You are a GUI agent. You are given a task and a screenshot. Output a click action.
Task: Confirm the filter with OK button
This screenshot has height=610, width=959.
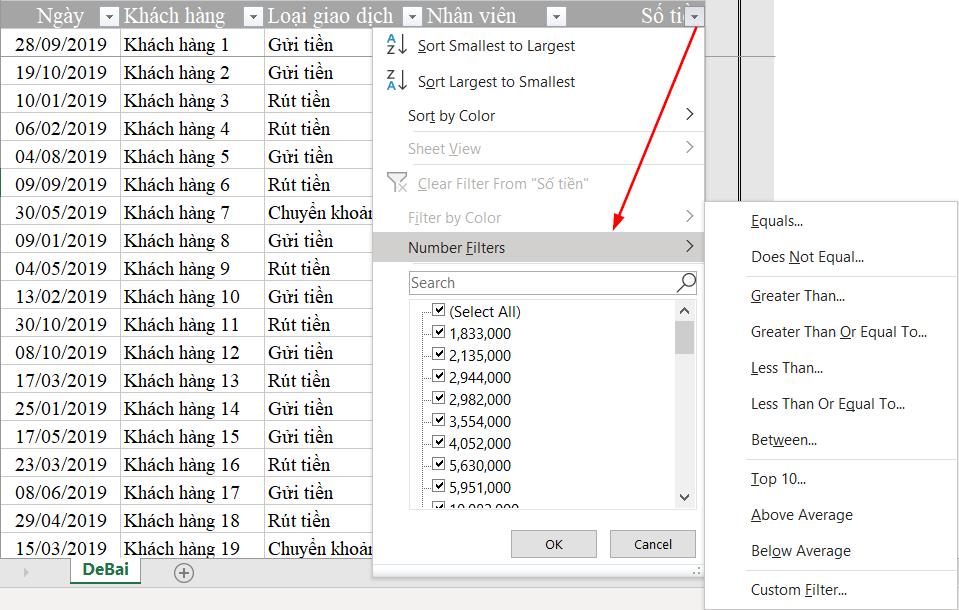(x=554, y=544)
